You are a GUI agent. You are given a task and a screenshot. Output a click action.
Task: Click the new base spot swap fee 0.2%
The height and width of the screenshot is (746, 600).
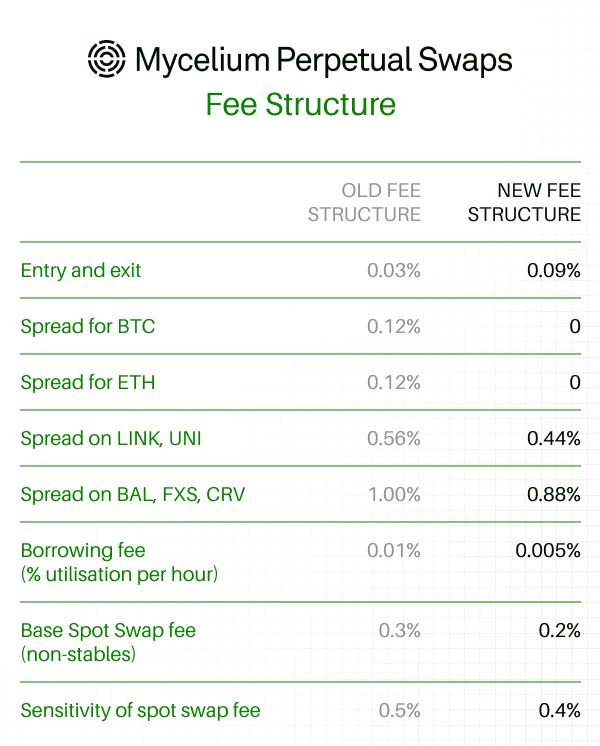tap(559, 630)
